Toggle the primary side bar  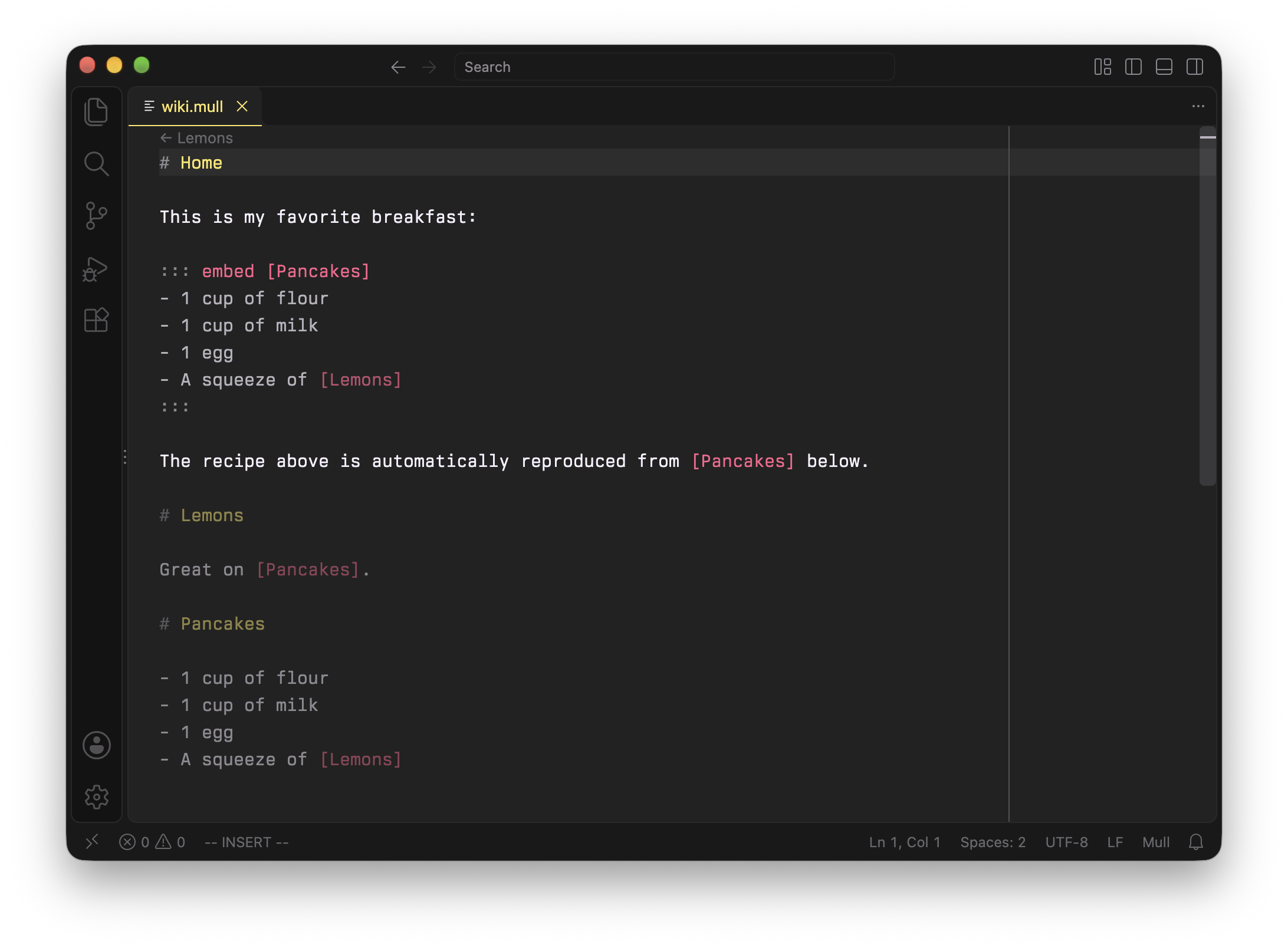point(1133,67)
